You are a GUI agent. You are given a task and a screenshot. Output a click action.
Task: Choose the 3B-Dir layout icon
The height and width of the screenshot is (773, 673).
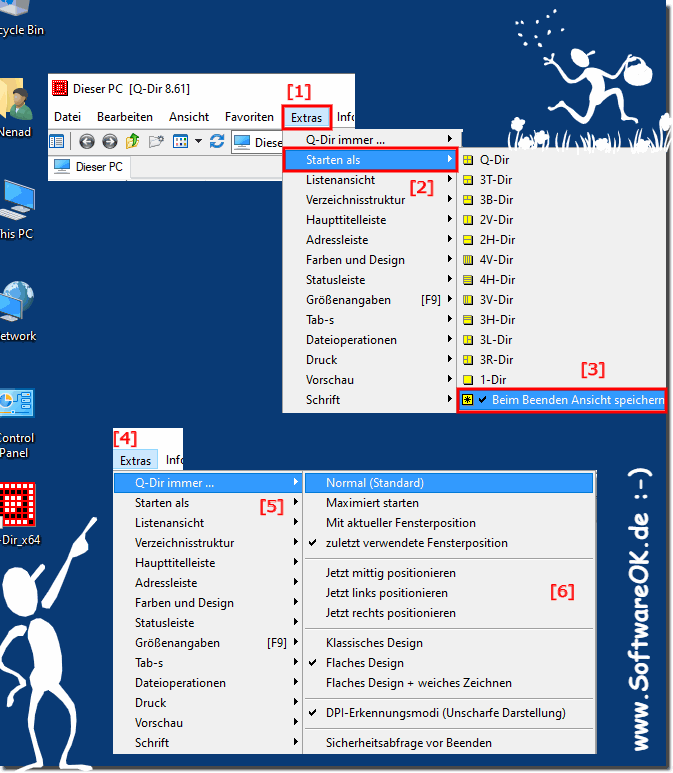click(468, 200)
